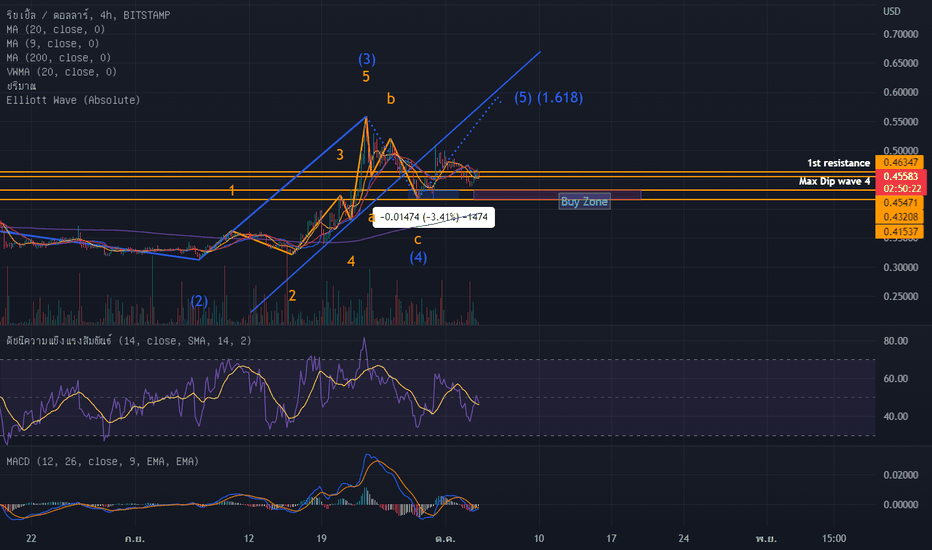Click the 40.00 RSI axis value
The width and height of the screenshot is (932, 550).
[x=896, y=416]
